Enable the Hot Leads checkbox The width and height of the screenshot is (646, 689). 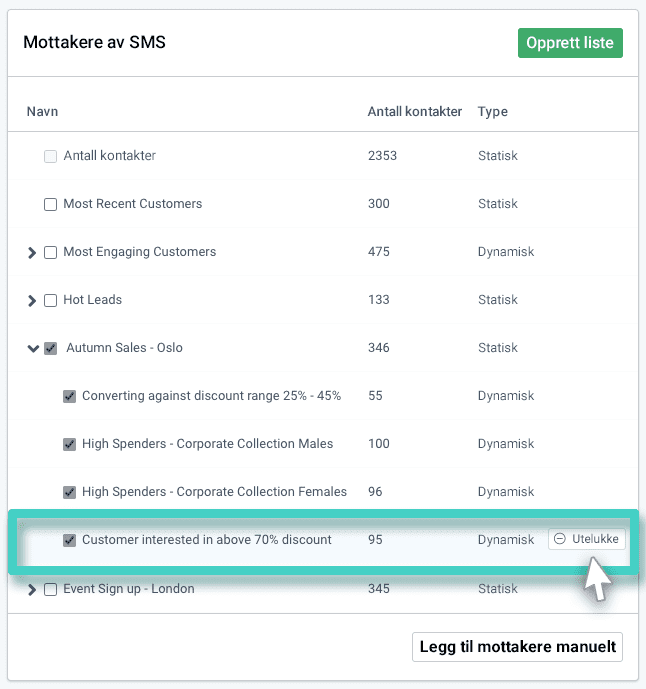[50, 301]
